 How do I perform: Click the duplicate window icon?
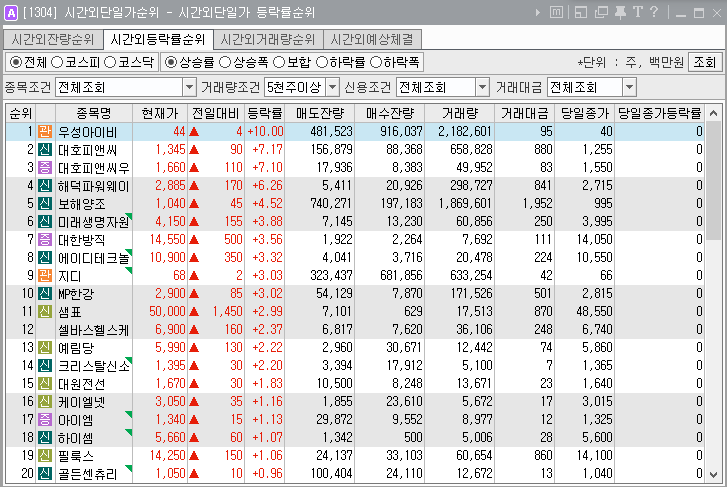pos(601,12)
